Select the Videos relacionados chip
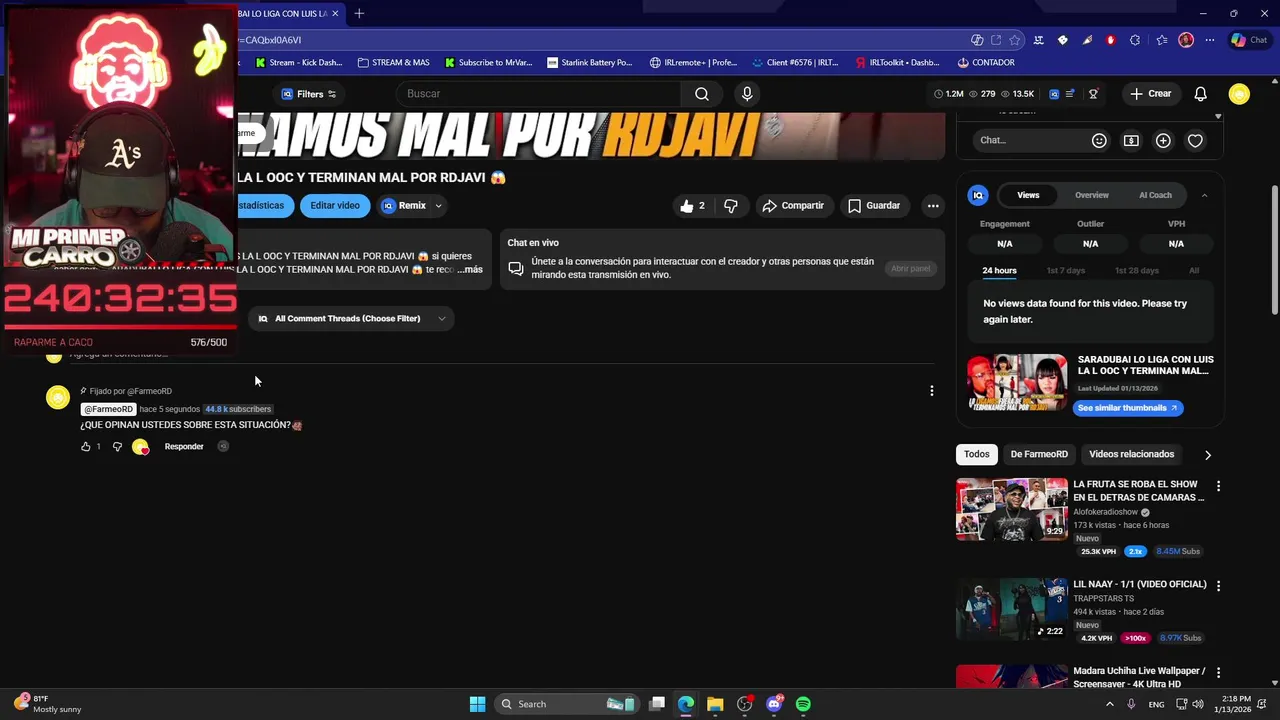 [1131, 455]
